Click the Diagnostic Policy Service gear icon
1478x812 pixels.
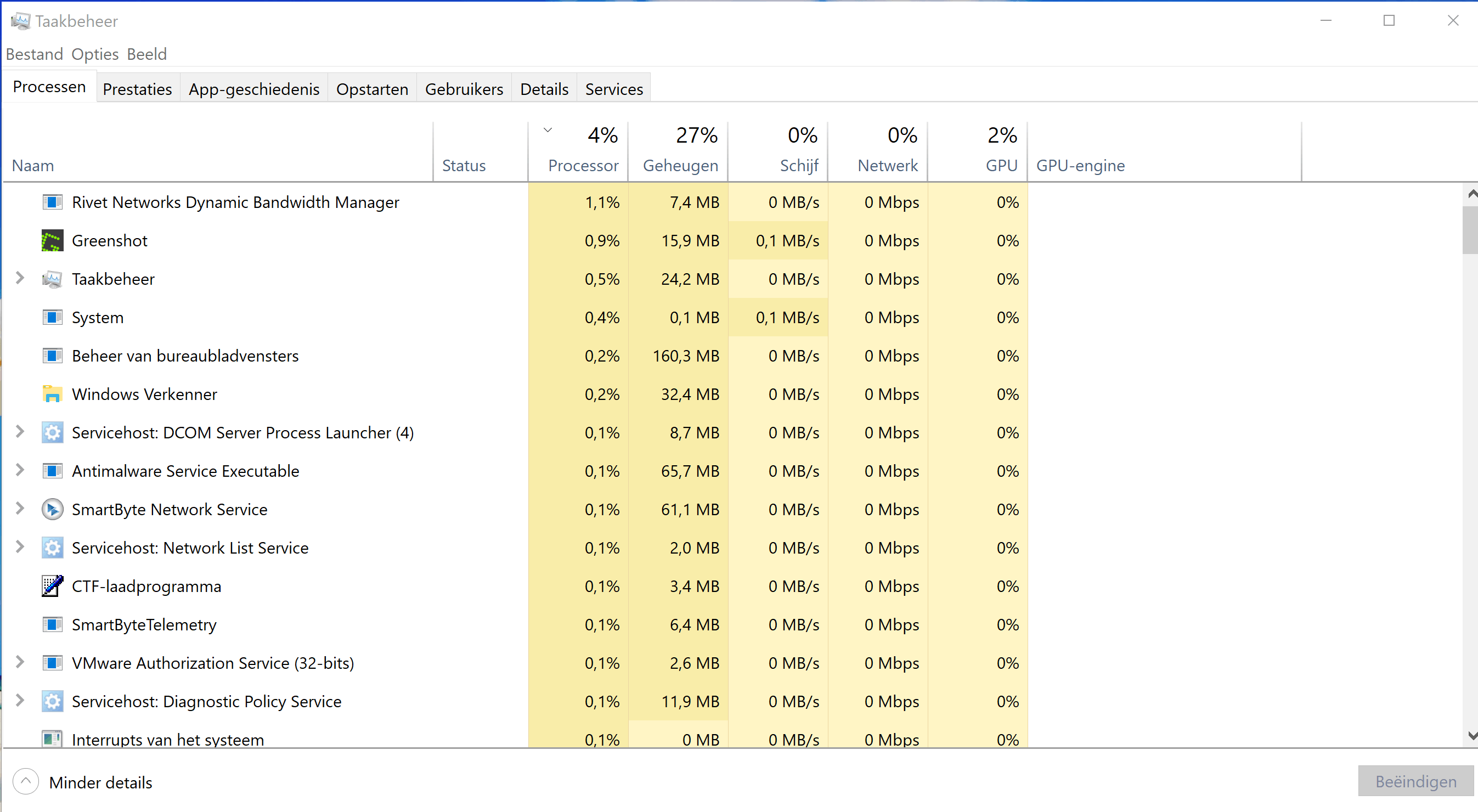(x=52, y=701)
